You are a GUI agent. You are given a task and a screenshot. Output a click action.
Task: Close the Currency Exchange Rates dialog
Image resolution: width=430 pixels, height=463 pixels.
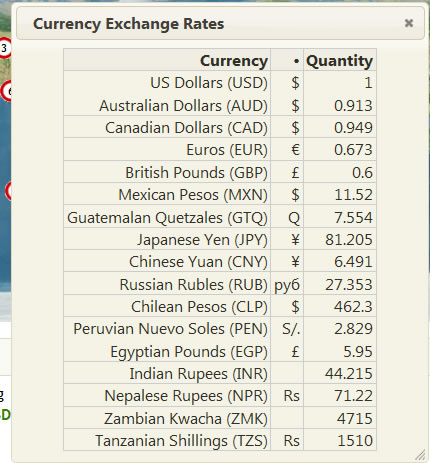tap(409, 23)
